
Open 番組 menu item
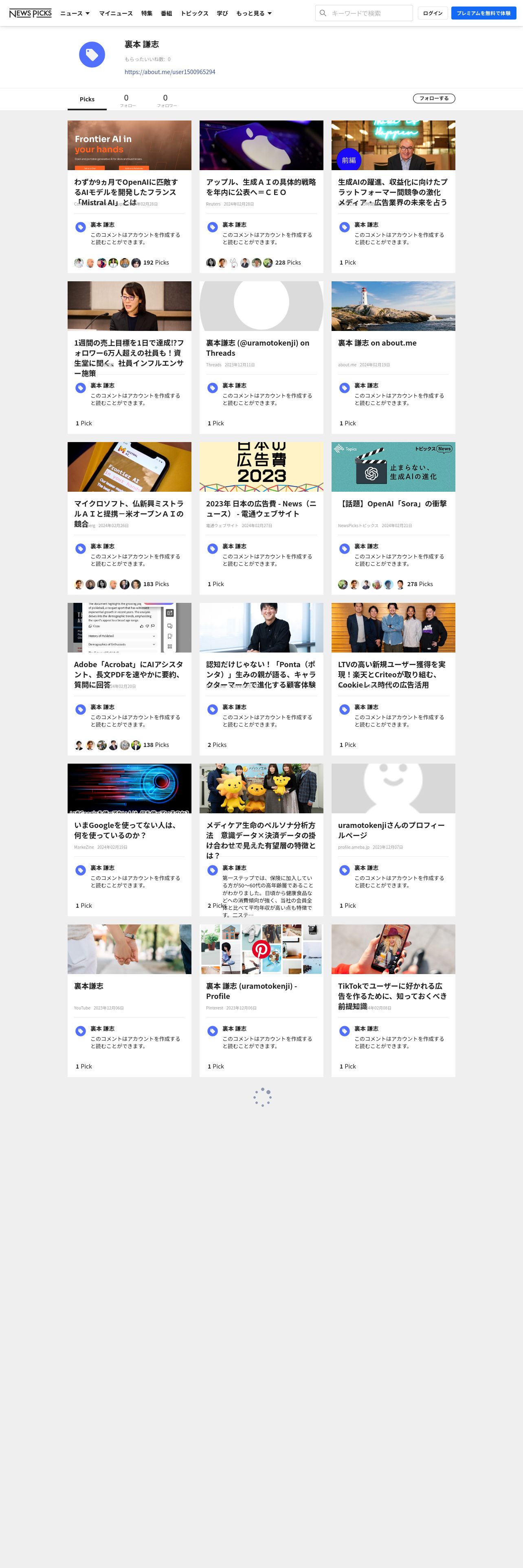[x=166, y=13]
